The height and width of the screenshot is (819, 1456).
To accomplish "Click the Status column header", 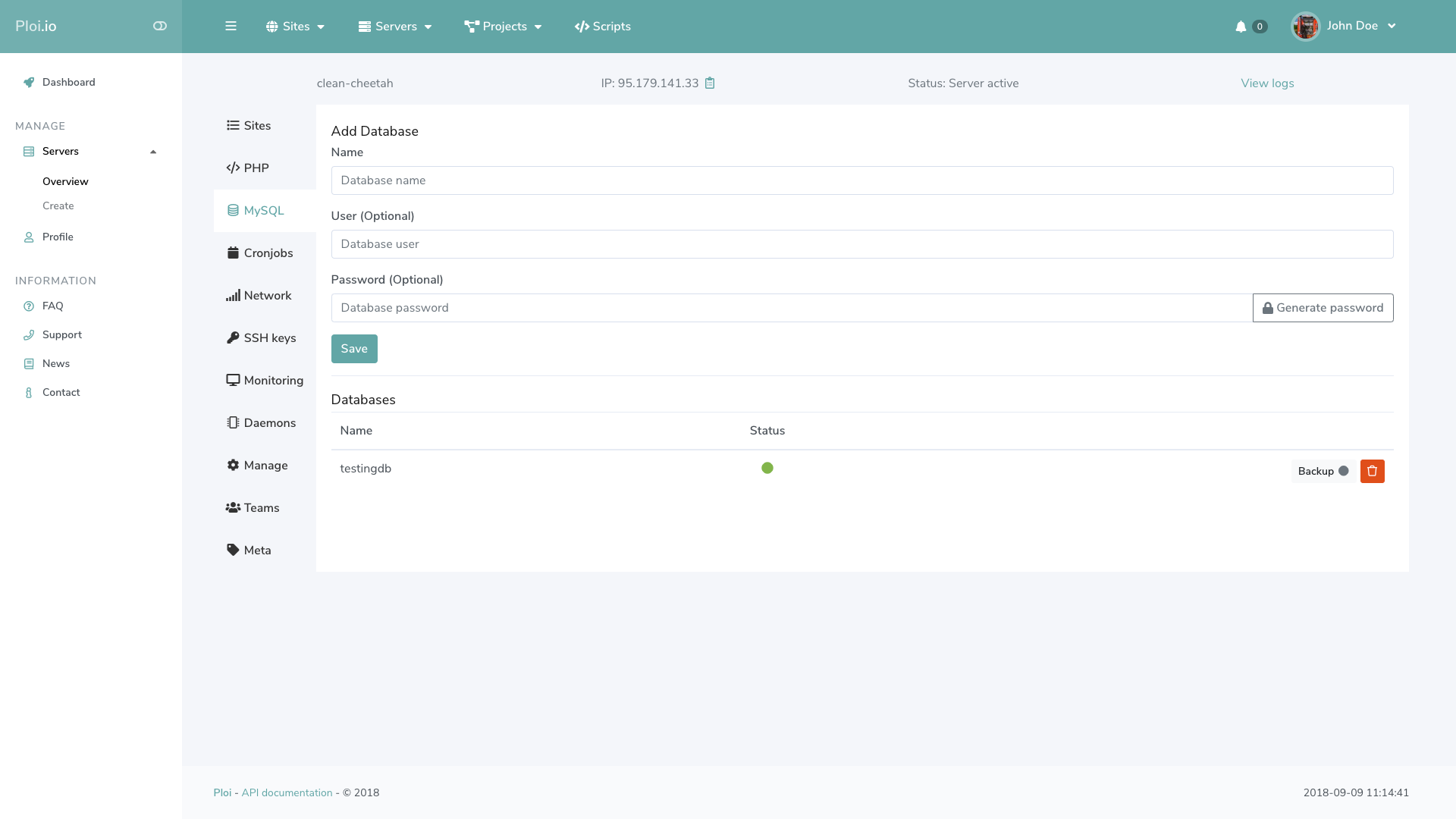I will click(x=767, y=431).
